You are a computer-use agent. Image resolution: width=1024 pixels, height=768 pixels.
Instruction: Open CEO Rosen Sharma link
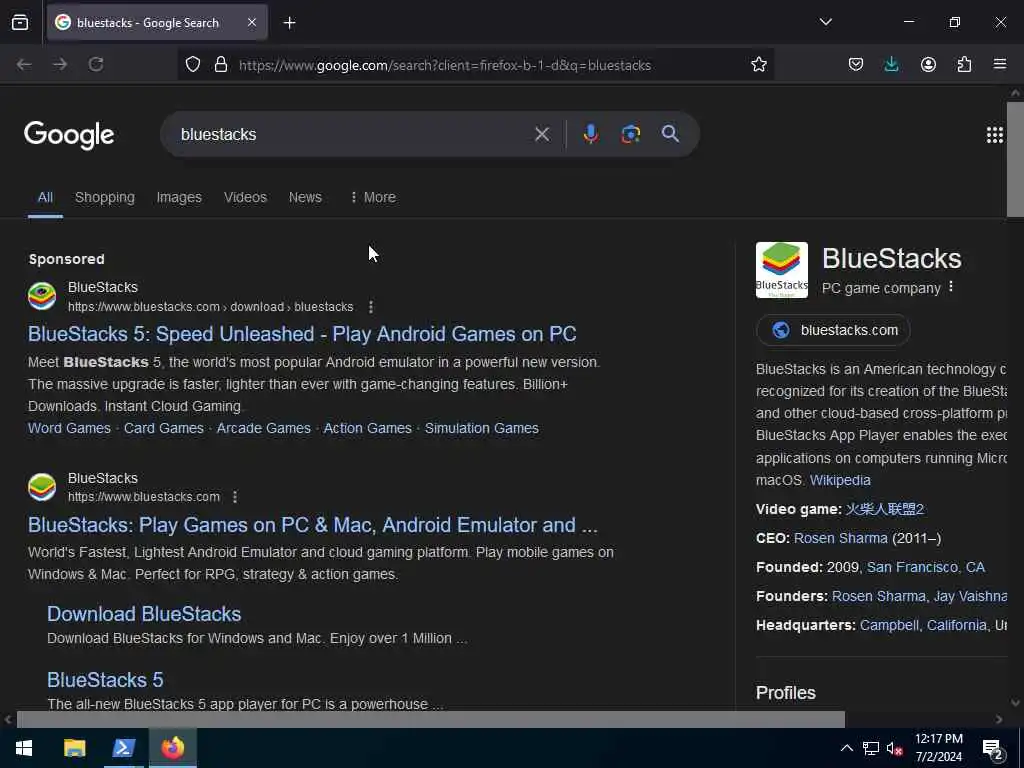(840, 538)
